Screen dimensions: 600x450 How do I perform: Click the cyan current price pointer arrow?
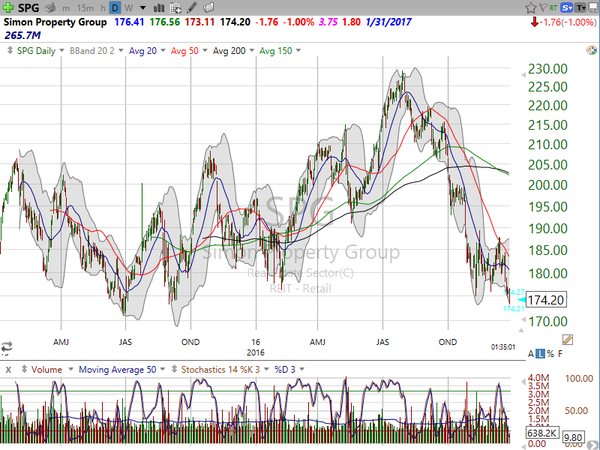pos(522,300)
